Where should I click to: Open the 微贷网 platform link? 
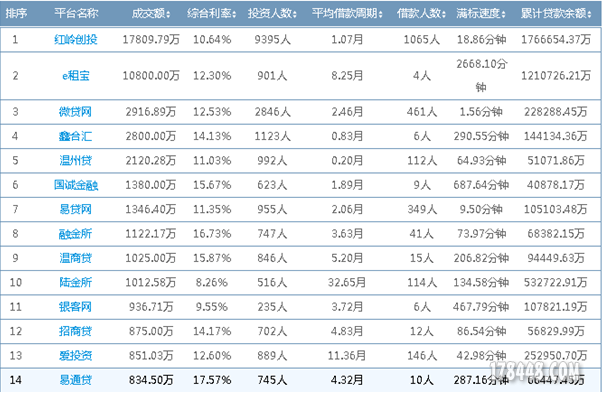(75, 112)
